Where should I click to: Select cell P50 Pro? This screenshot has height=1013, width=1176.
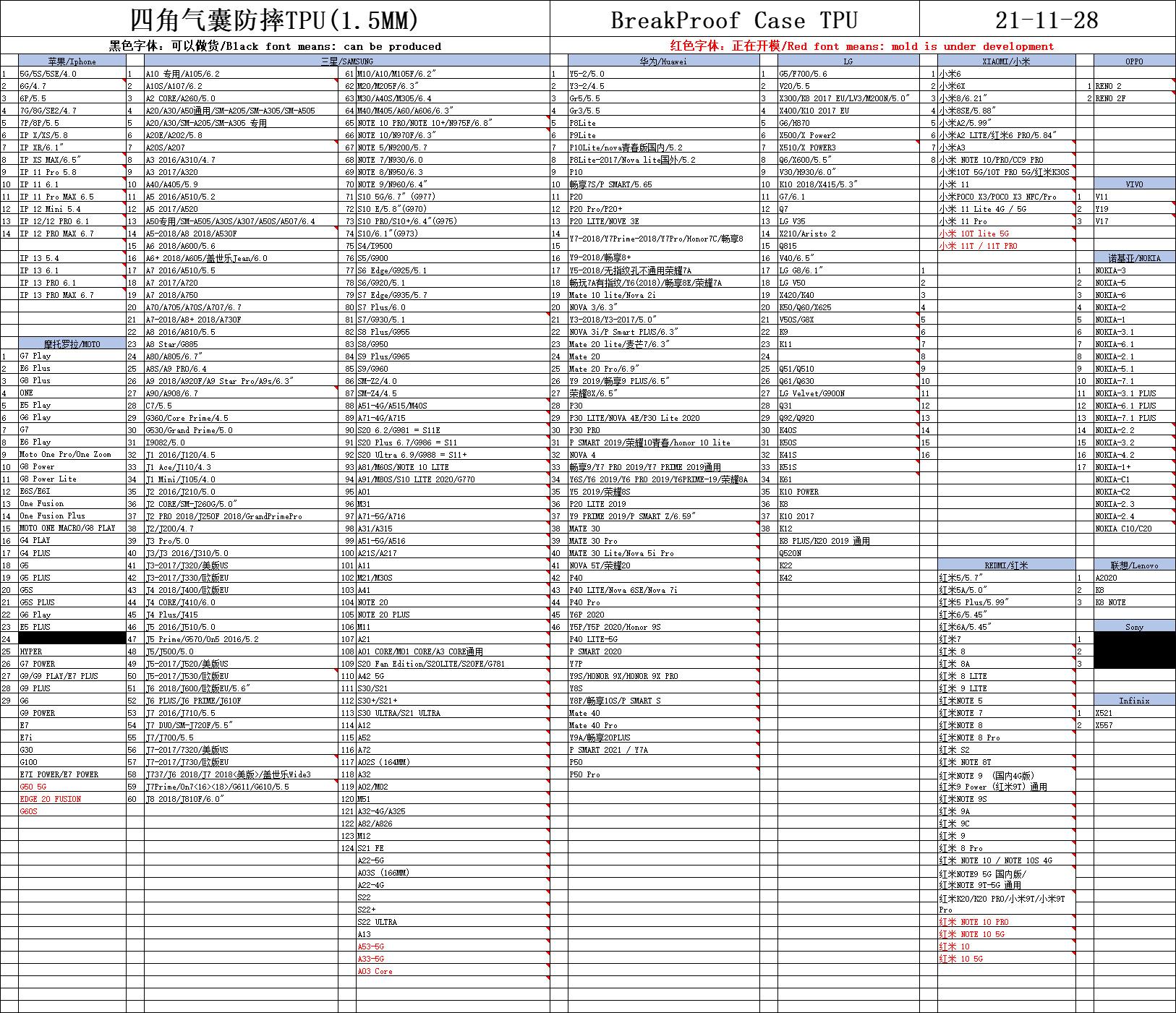click(663, 774)
